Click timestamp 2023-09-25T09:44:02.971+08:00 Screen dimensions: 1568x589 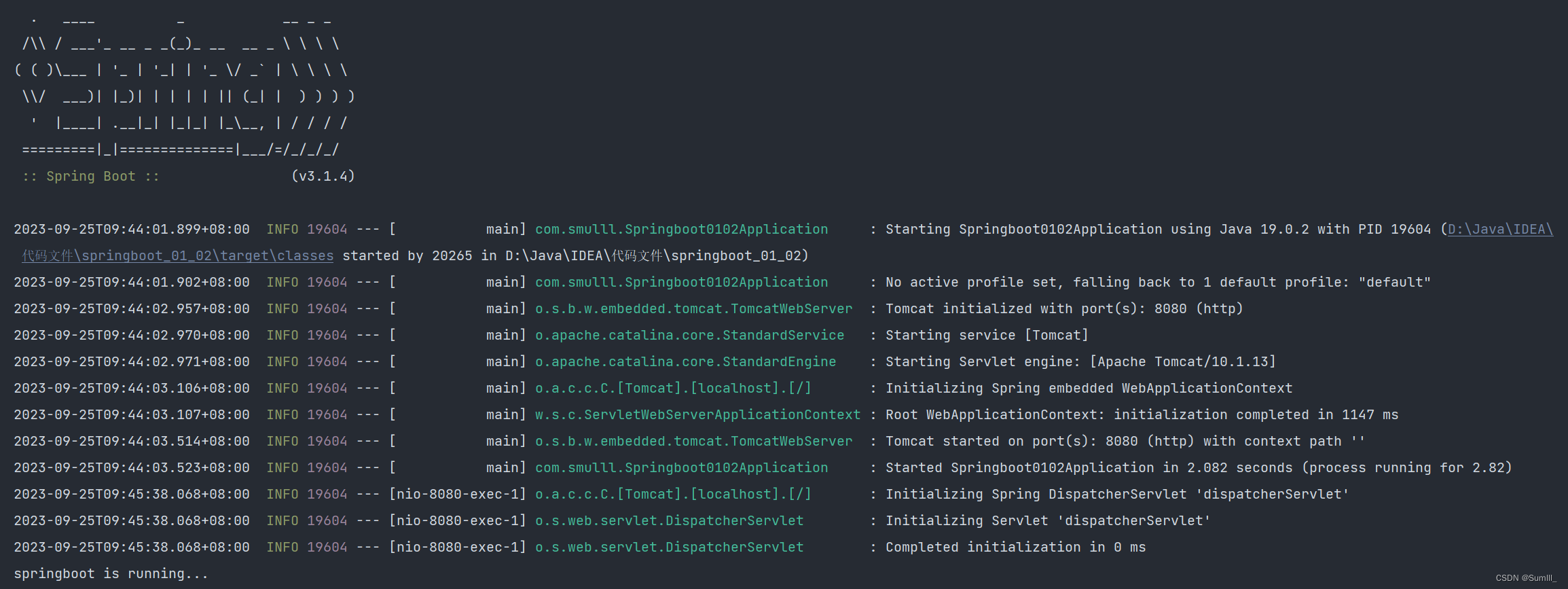(x=132, y=362)
